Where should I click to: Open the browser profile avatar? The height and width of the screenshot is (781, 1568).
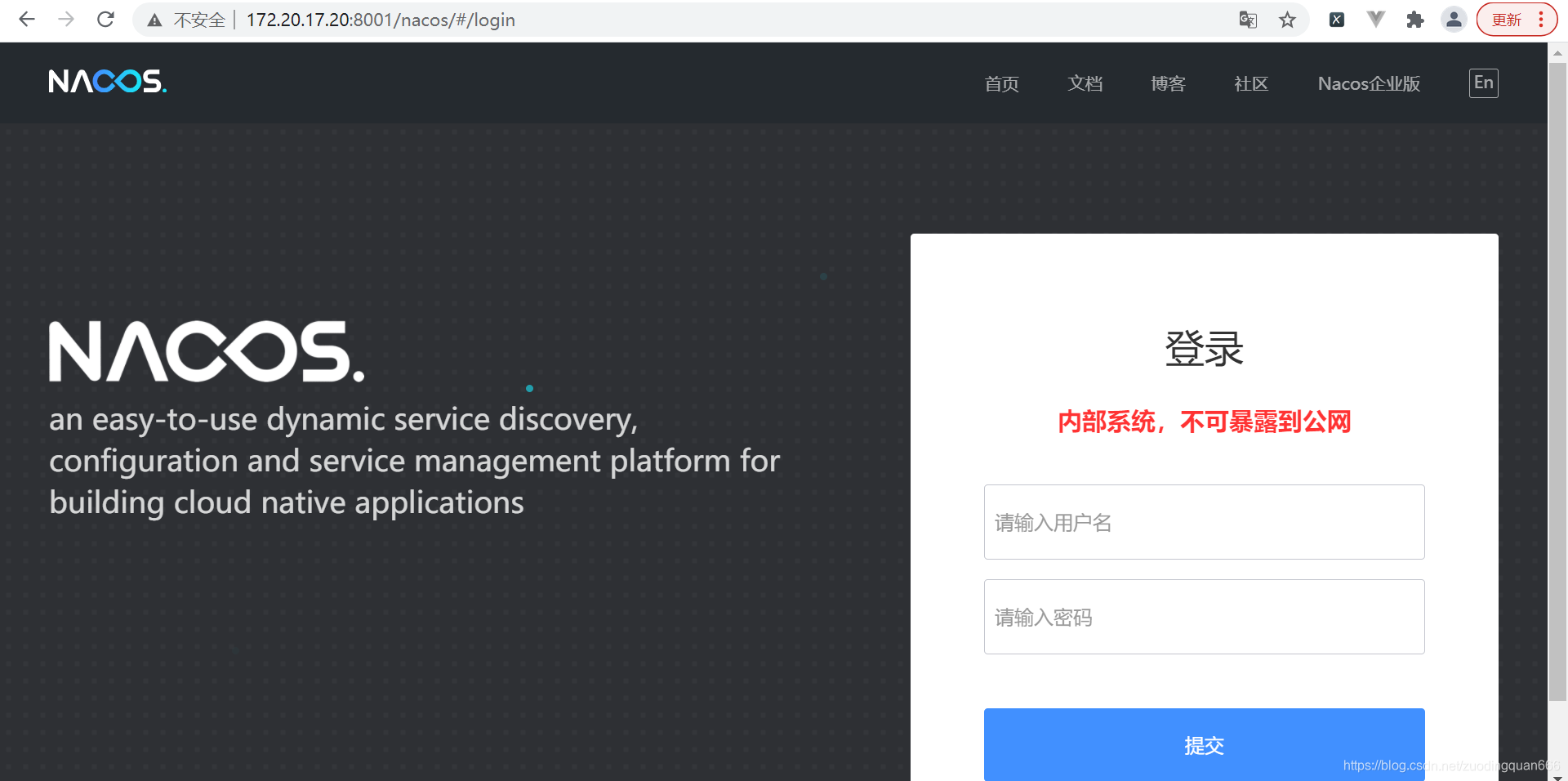click(1454, 20)
